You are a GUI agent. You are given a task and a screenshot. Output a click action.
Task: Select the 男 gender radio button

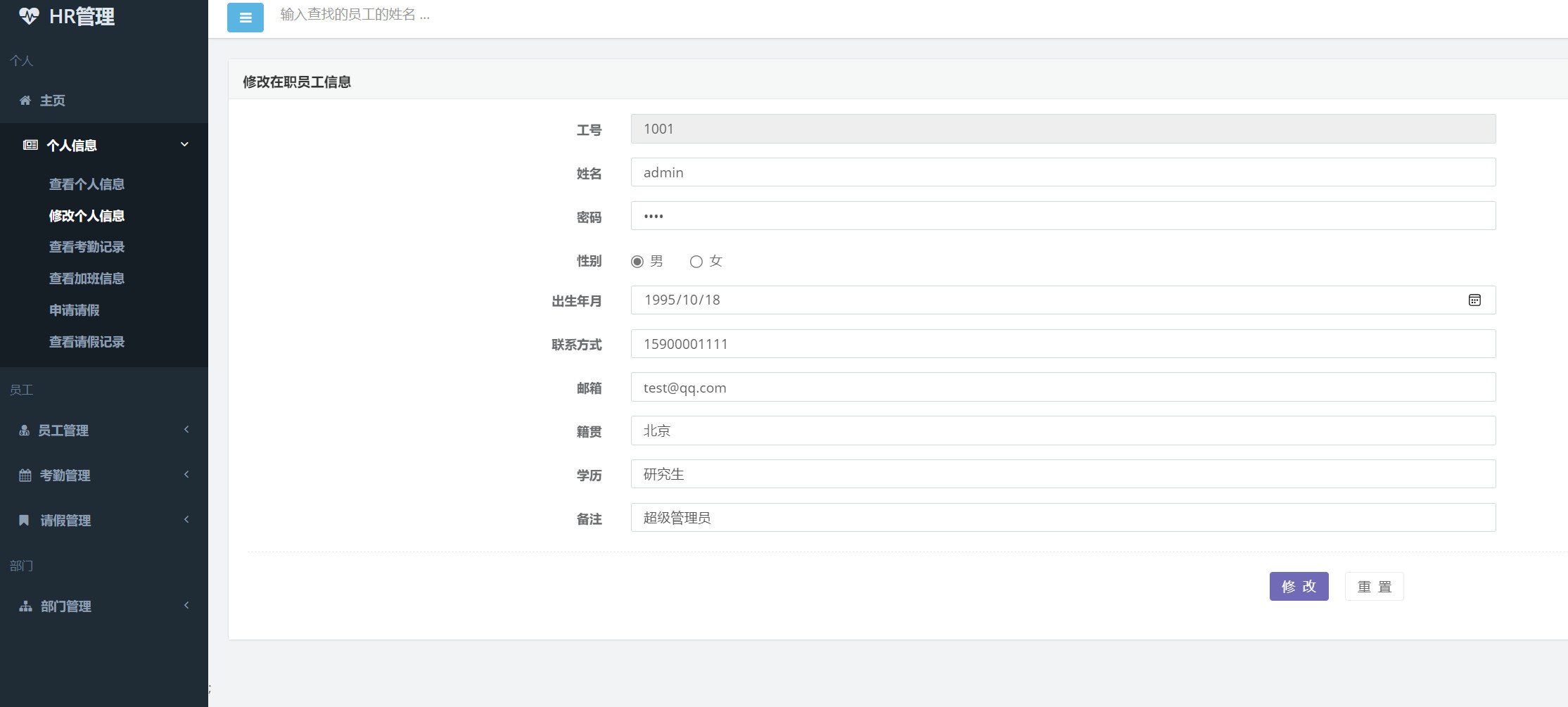point(637,262)
